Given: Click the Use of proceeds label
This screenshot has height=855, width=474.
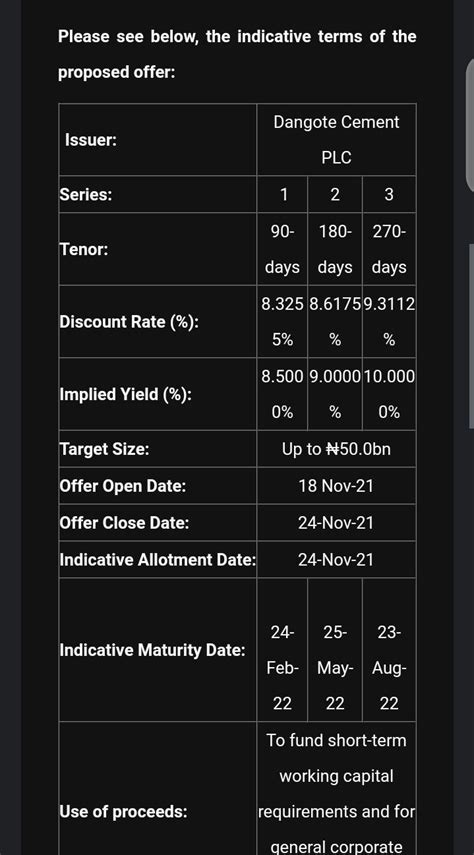Looking at the screenshot, I should click(x=123, y=812).
